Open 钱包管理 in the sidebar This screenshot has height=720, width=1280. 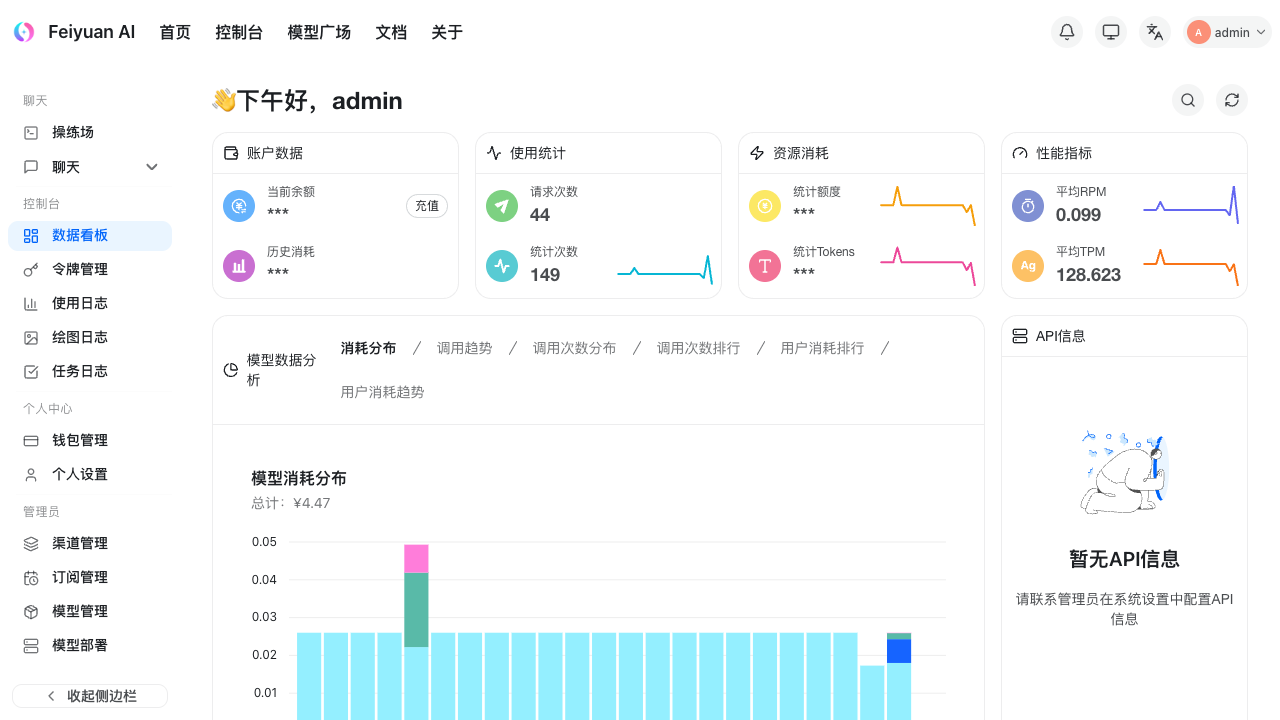pyautogui.click(x=90, y=440)
